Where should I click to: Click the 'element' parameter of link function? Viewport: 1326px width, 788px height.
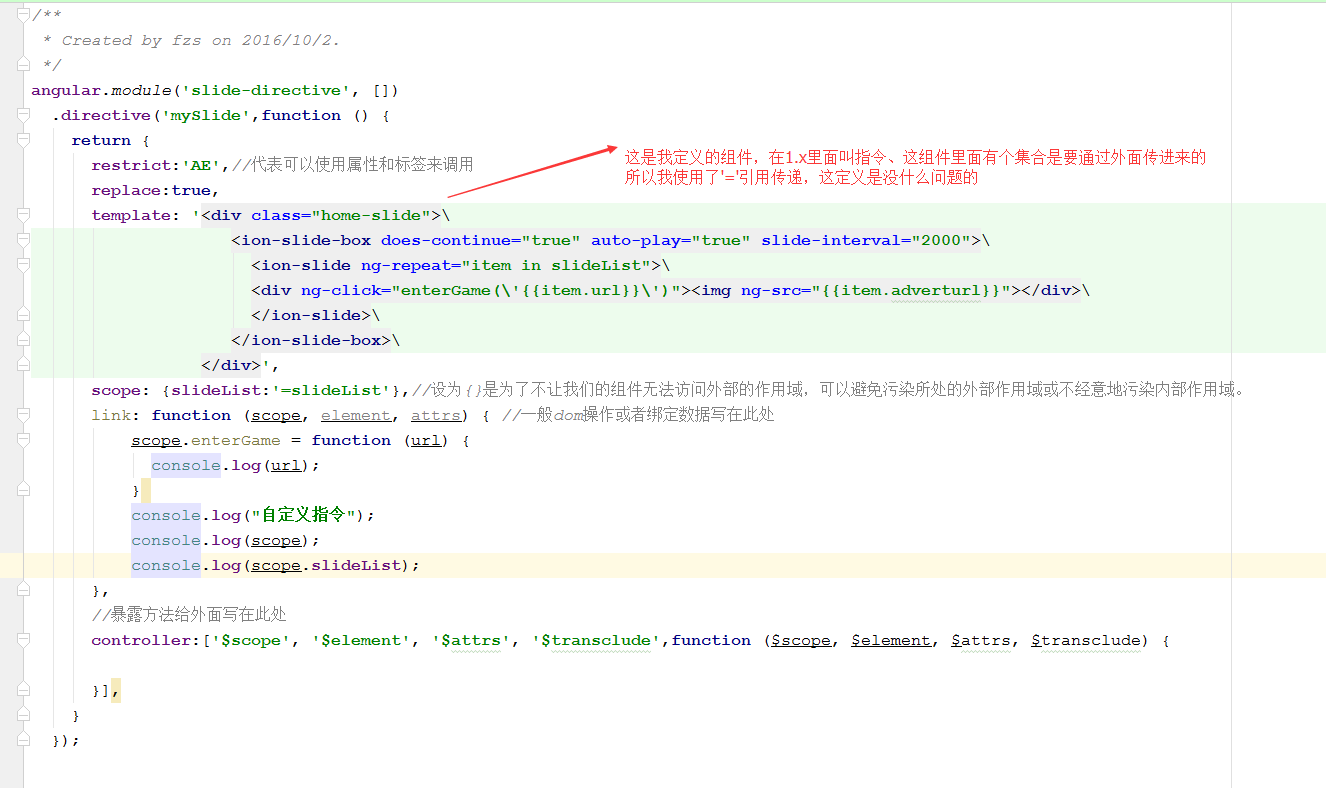coord(356,415)
